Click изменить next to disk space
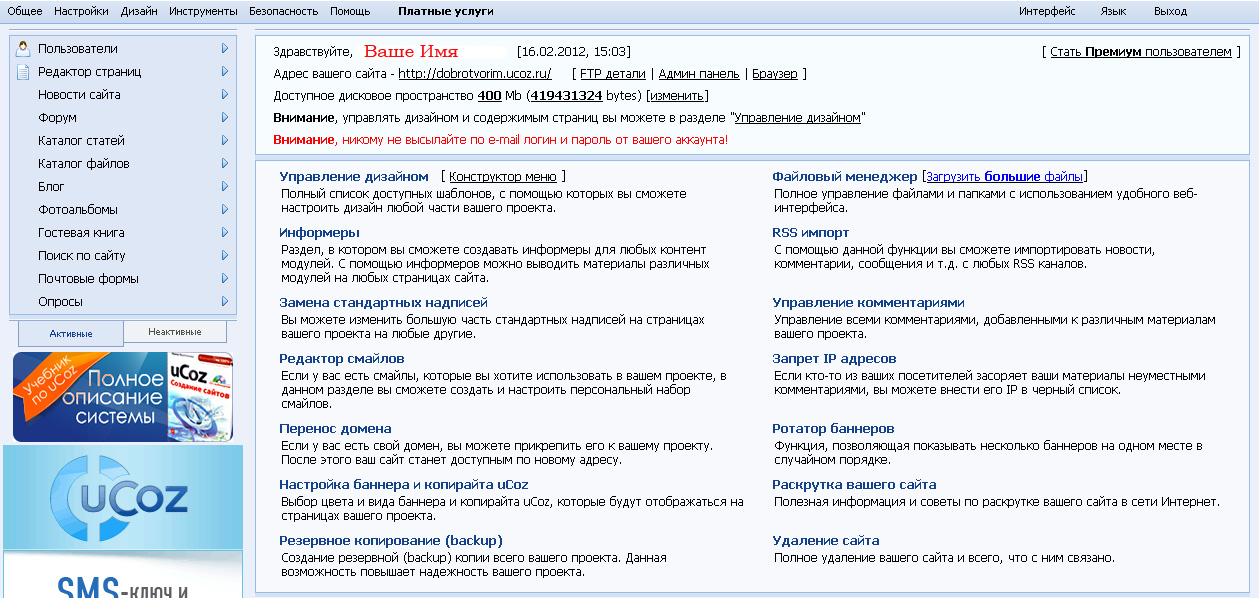Screen dimensions: 1259x598 [678, 96]
